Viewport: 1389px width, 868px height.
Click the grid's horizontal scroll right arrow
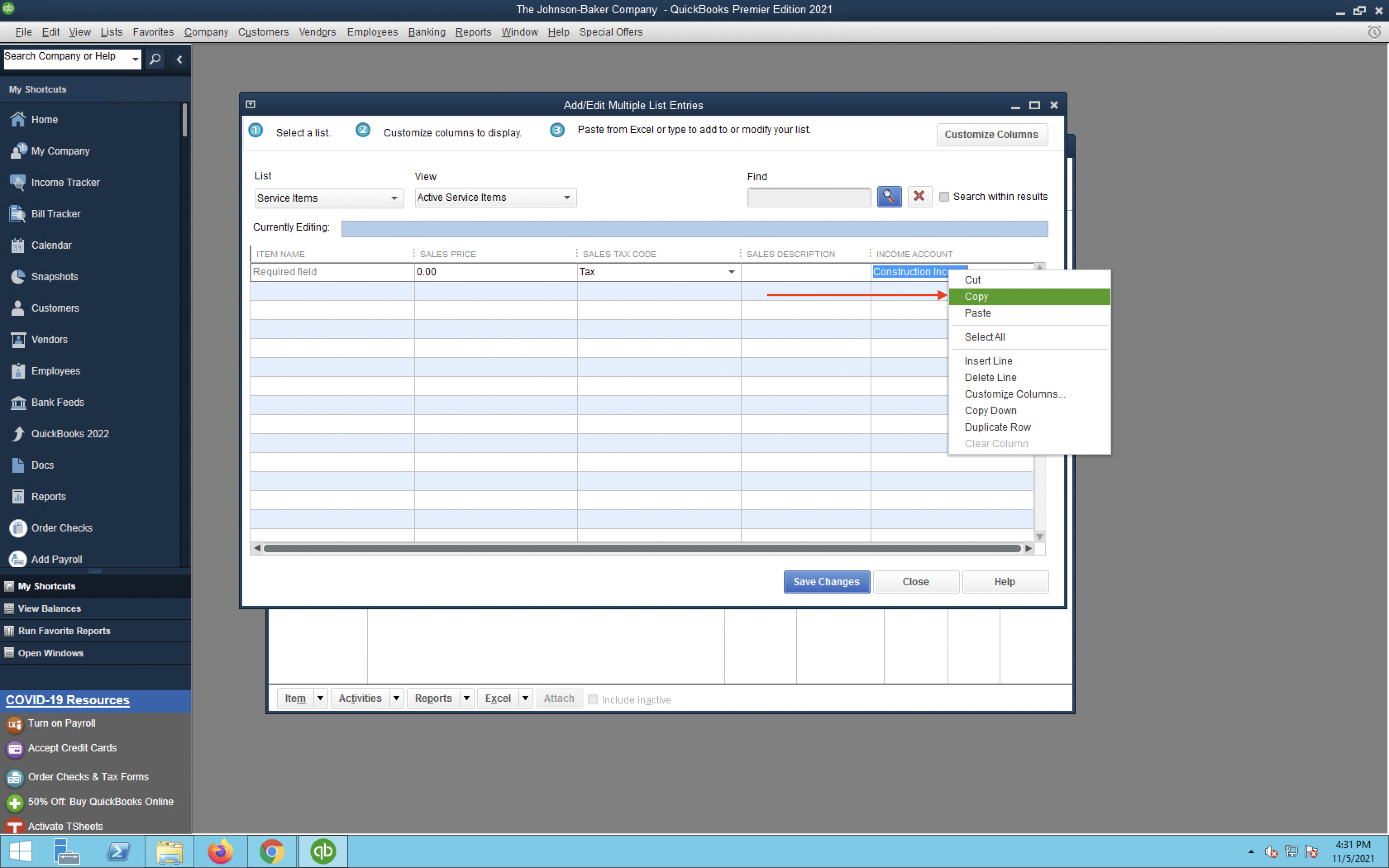1029,548
